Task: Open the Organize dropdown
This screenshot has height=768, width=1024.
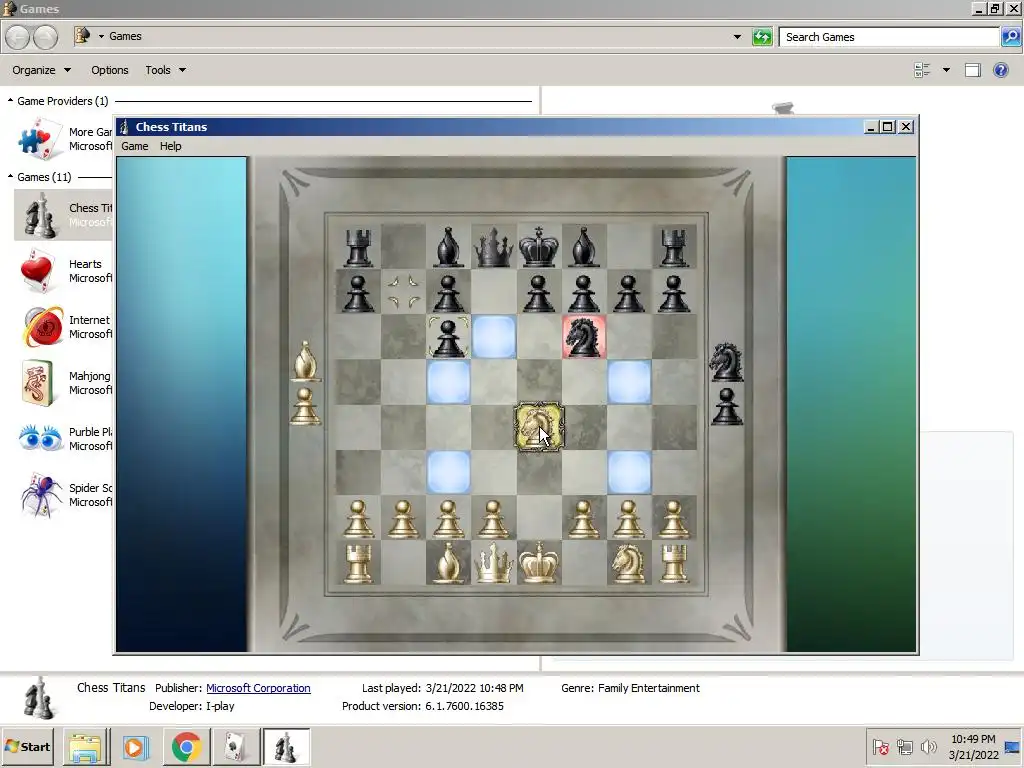Action: 41,70
